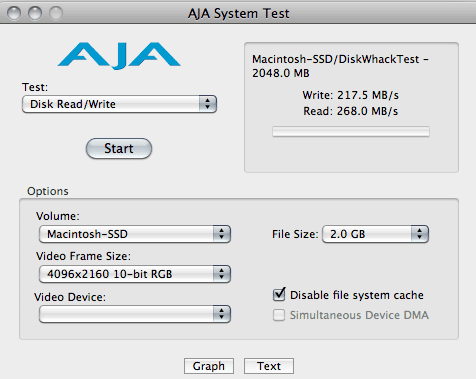Switch to the Text view
Screen dimensions: 476x379
(x=269, y=366)
